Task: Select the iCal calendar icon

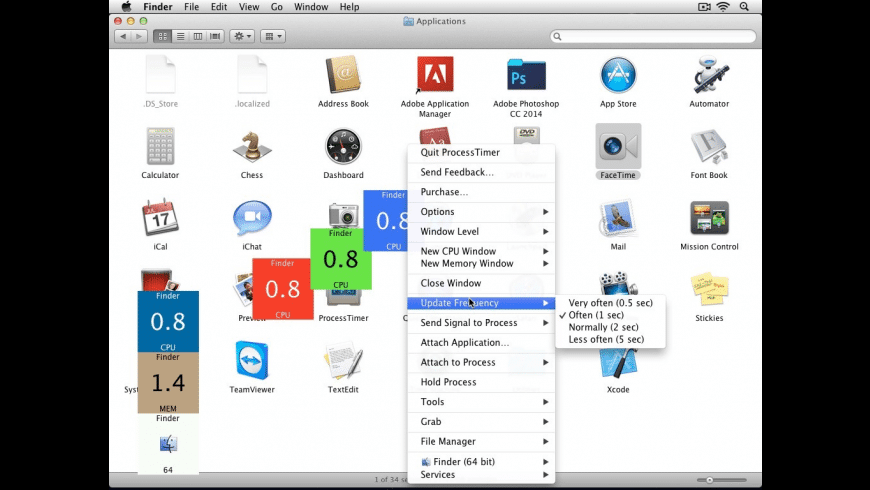Action: (160, 217)
